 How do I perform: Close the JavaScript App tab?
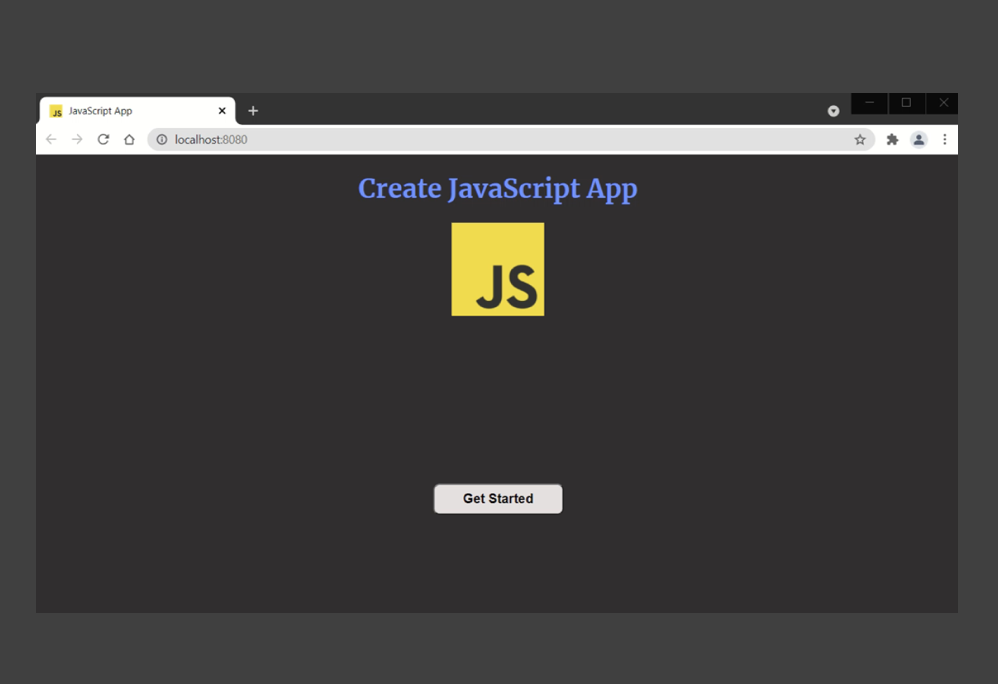click(222, 110)
